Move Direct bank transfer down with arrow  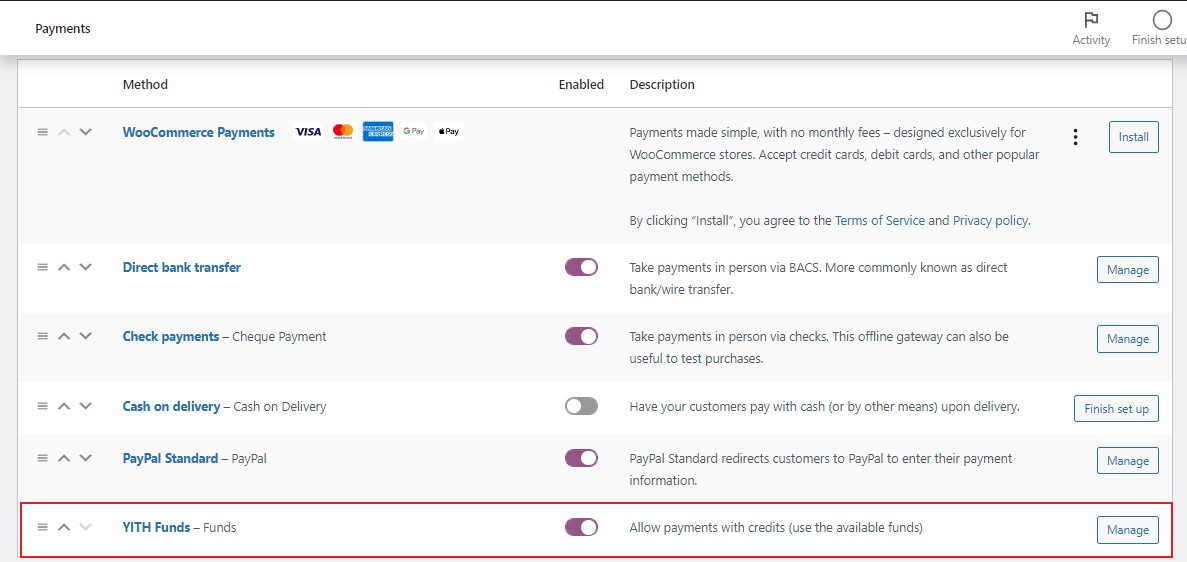pyautogui.click(x=86, y=267)
